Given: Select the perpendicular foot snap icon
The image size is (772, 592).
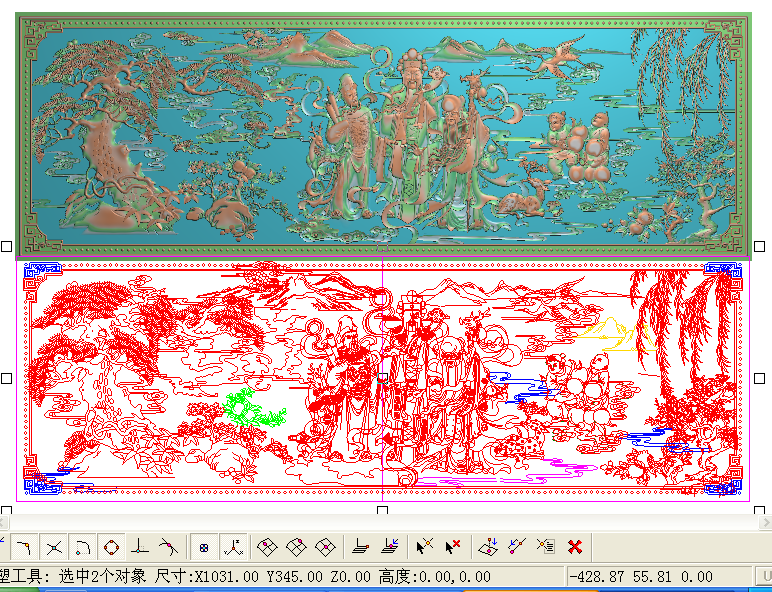Looking at the screenshot, I should tap(140, 547).
